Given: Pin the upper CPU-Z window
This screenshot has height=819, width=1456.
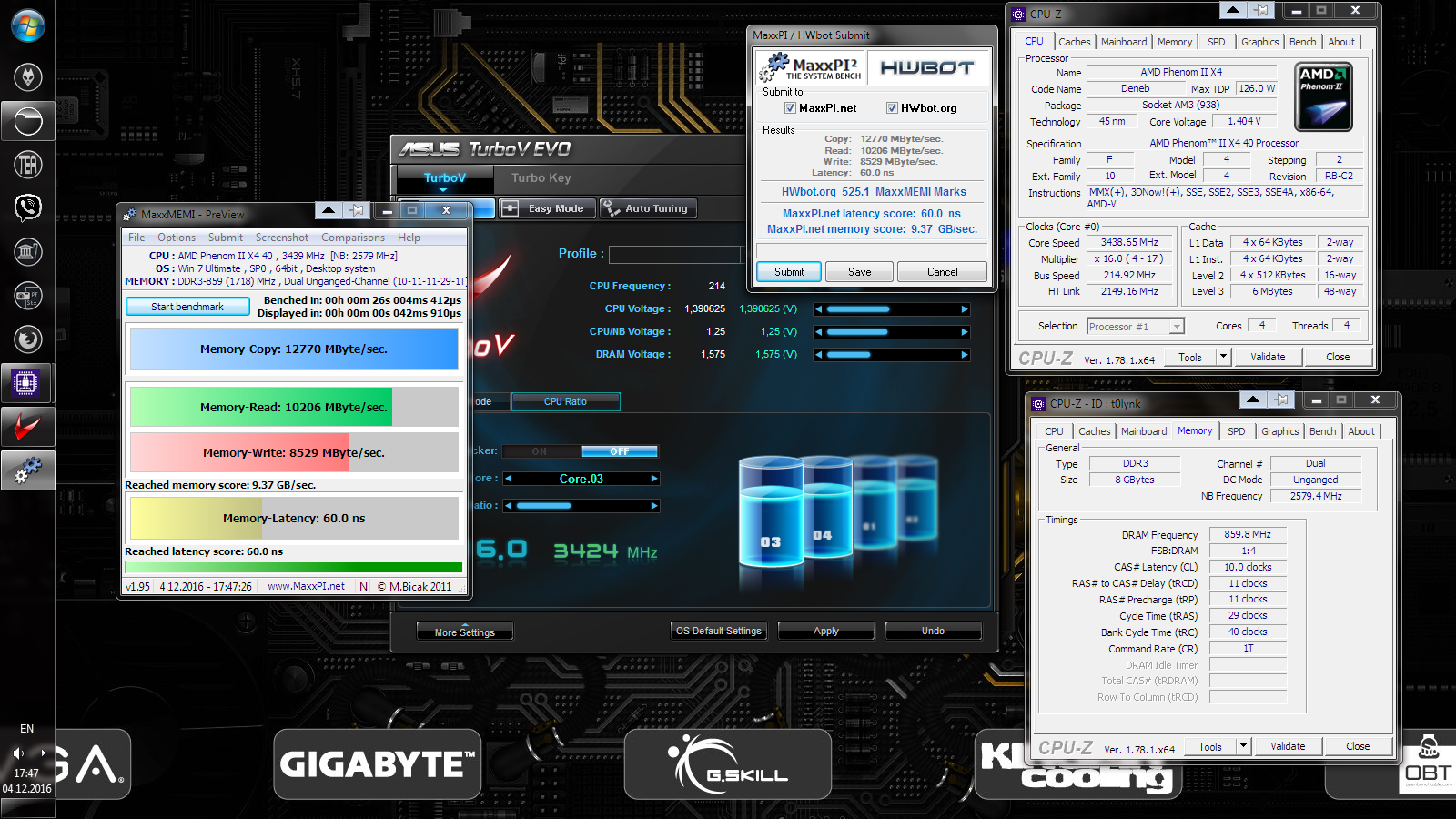Looking at the screenshot, I should point(1261,10).
